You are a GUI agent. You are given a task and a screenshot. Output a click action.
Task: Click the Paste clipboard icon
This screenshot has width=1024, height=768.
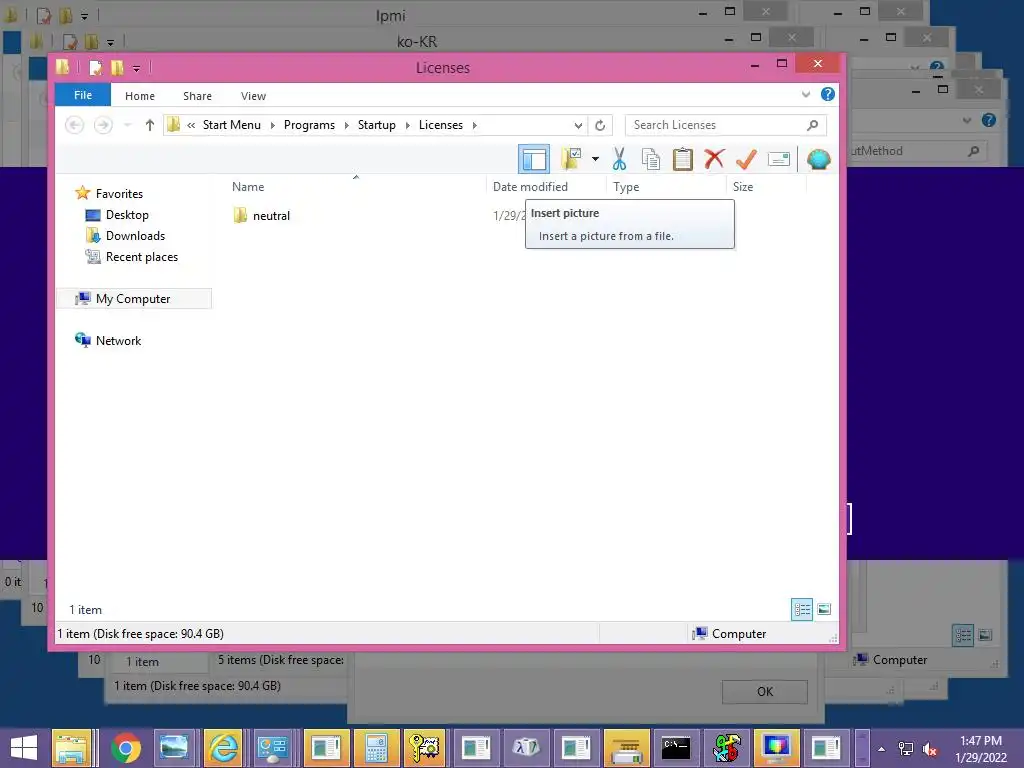(x=682, y=159)
